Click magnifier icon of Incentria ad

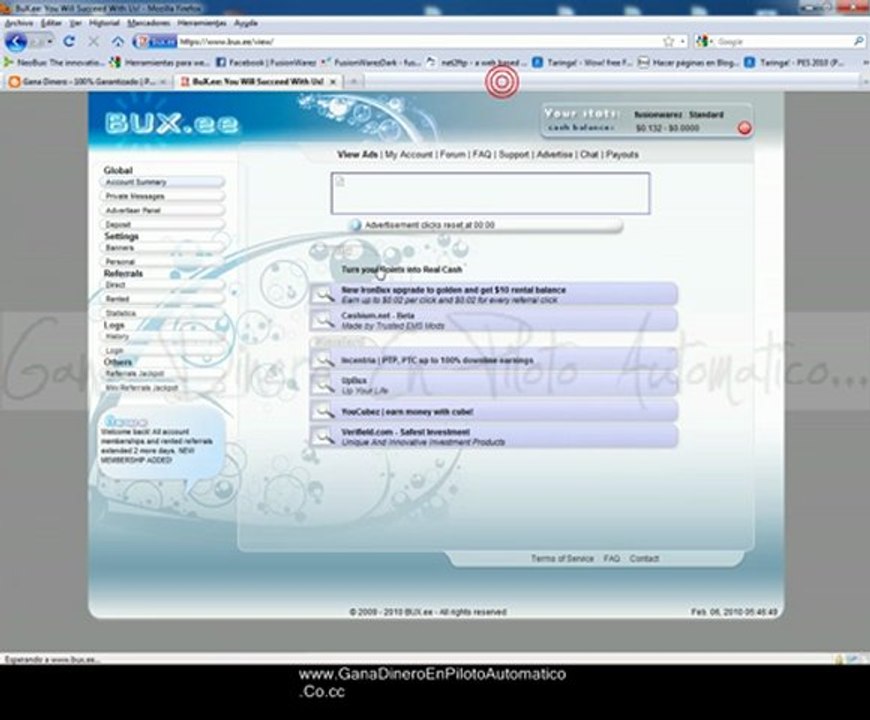point(322,360)
